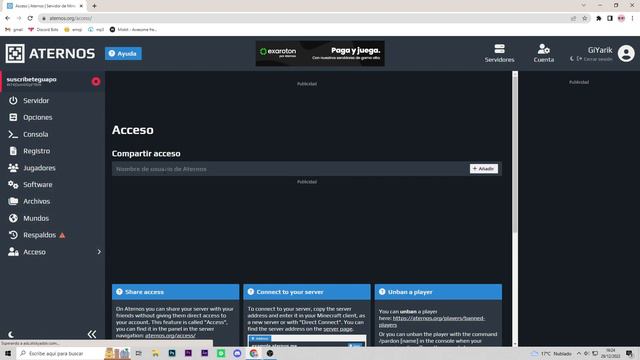Open a new browser tab

pyautogui.click(x=94, y=6)
